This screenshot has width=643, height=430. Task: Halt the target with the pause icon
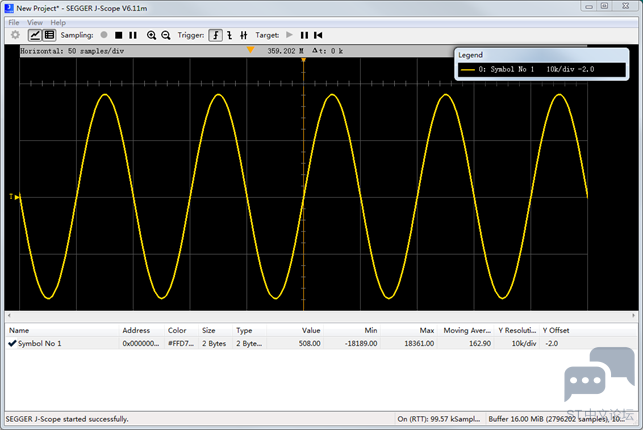point(304,35)
